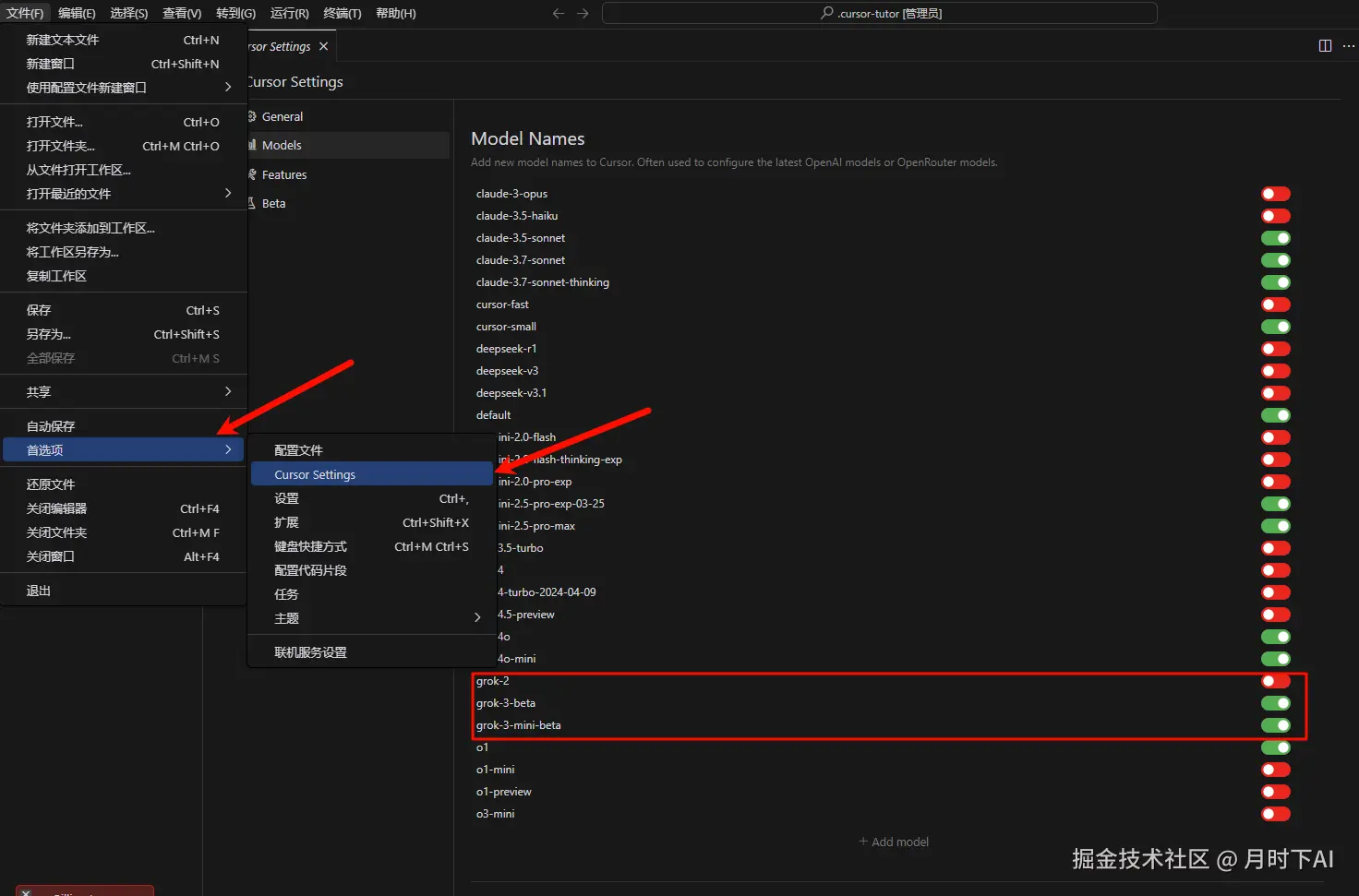Open the Models settings section
The height and width of the screenshot is (896, 1359).
348,145
